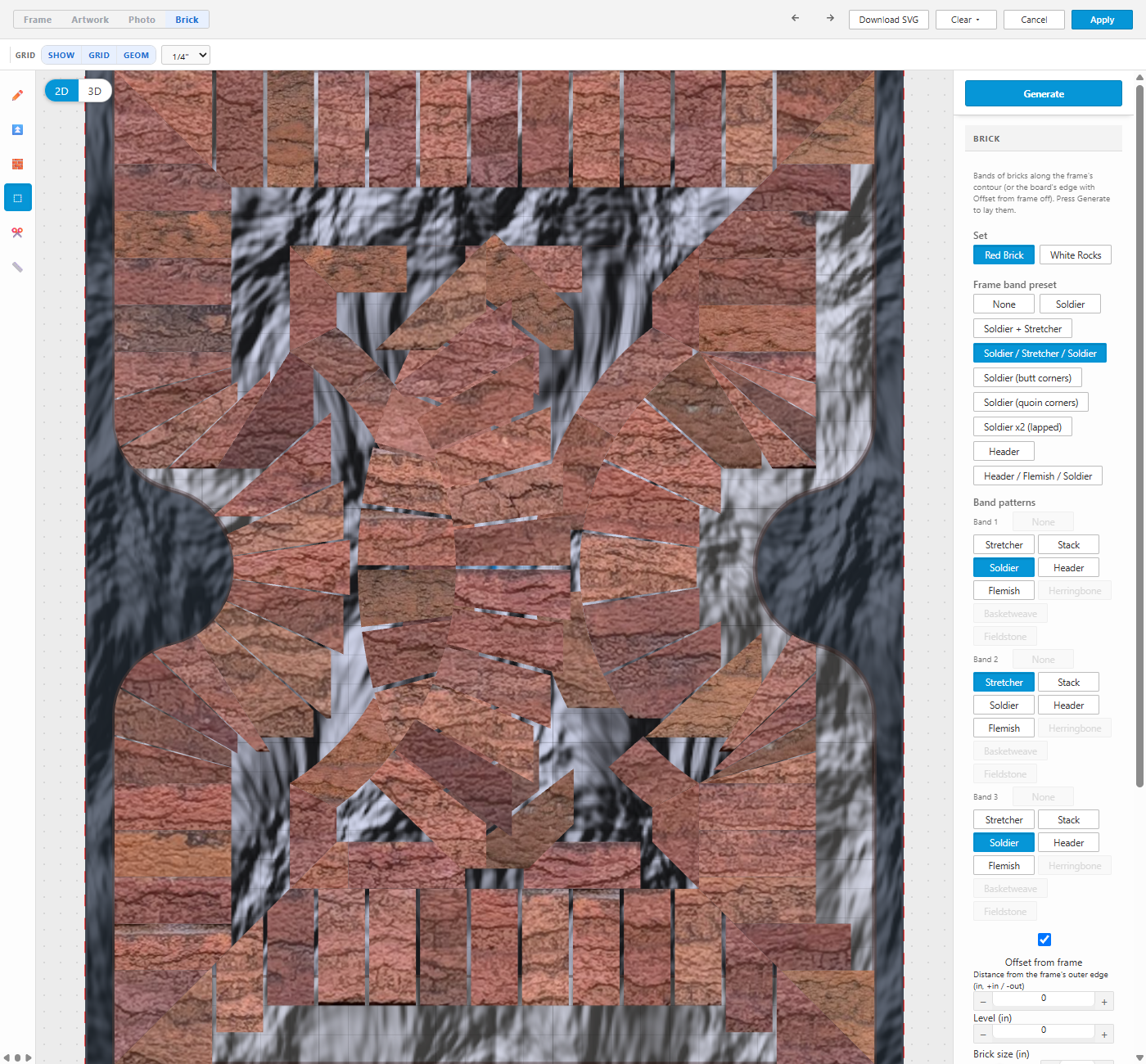Click the Level (in) value field
Viewport: 1146px width, 1064px height.
click(1044, 1030)
